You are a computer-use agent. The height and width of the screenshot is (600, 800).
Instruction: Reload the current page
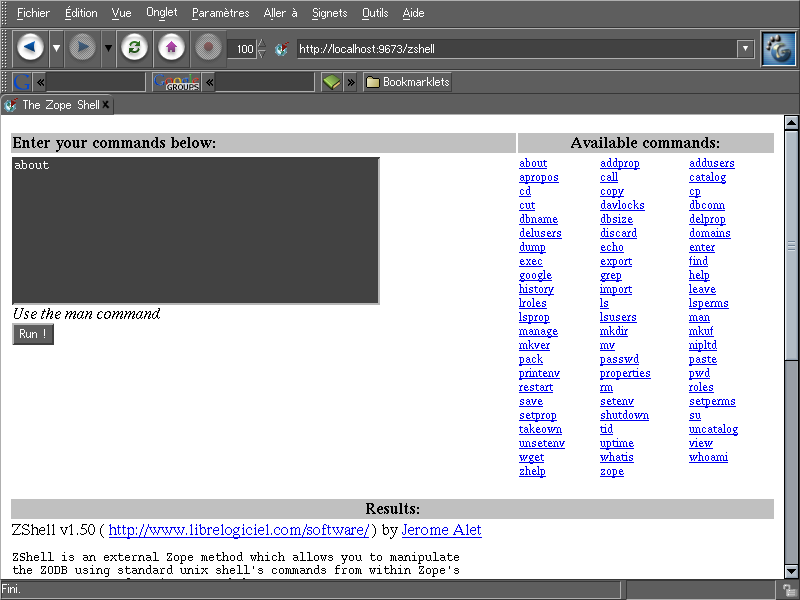pyautogui.click(x=134, y=48)
